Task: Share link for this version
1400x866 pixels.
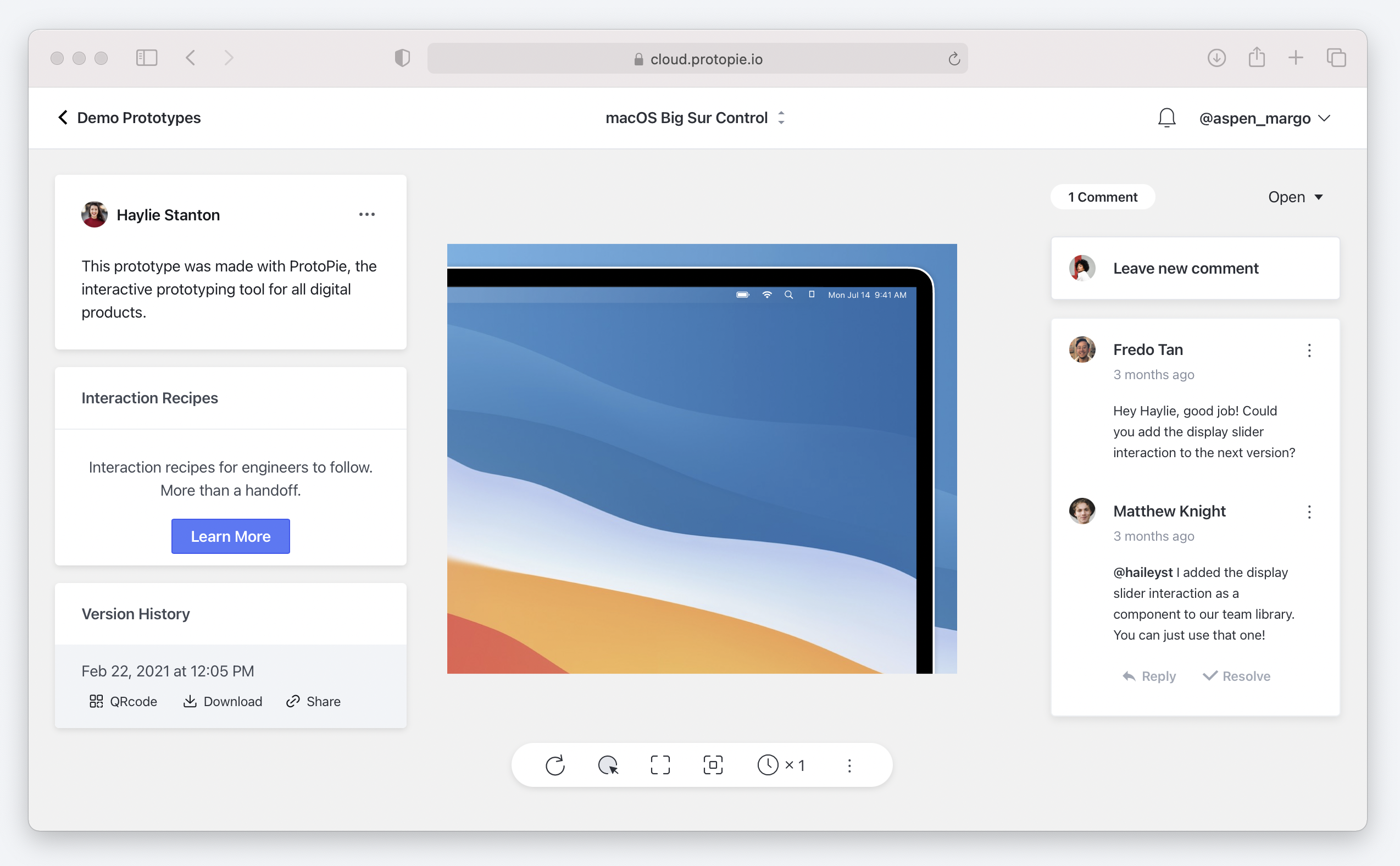Action: pos(313,702)
